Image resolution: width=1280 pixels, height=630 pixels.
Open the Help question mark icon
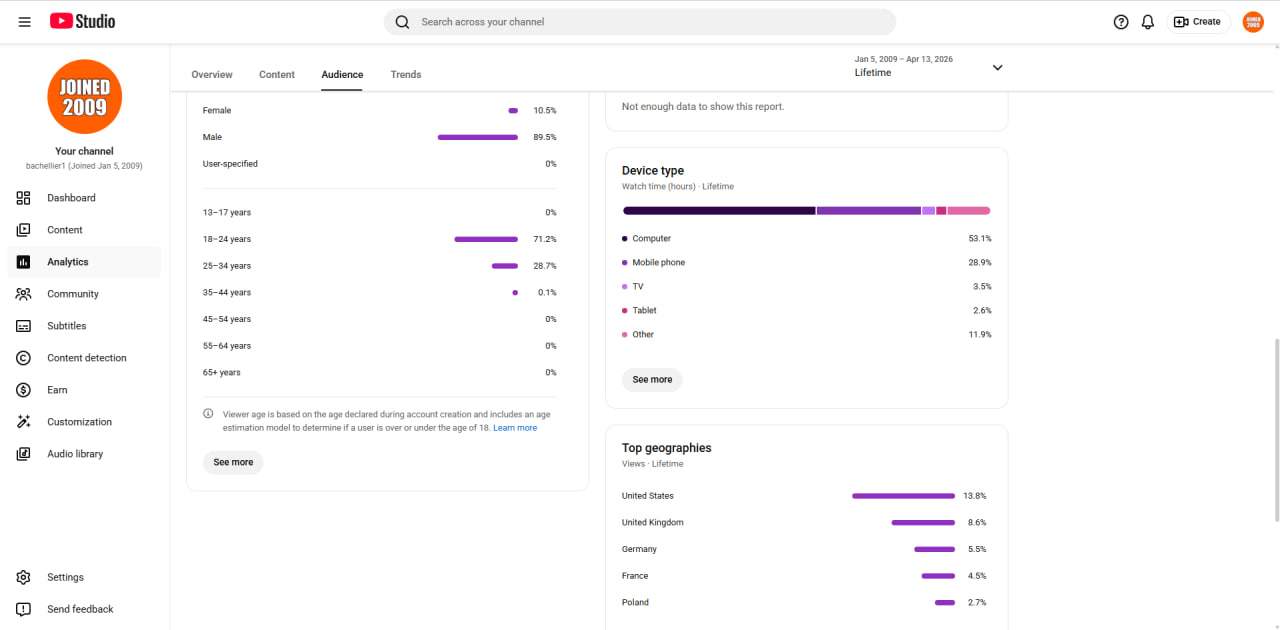(1121, 22)
